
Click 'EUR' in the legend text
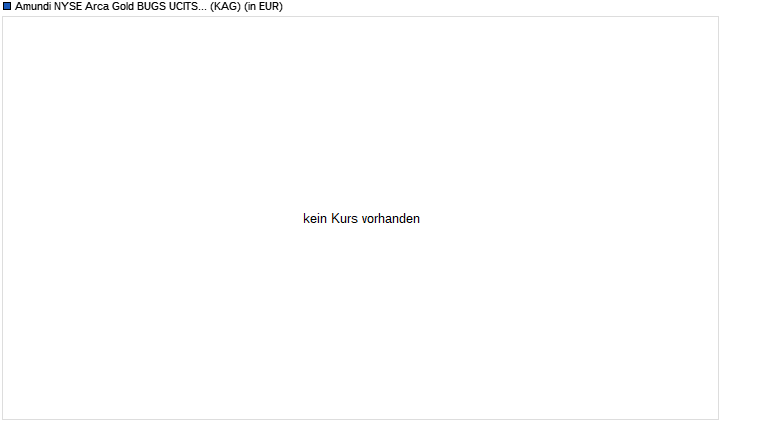[x=269, y=6]
